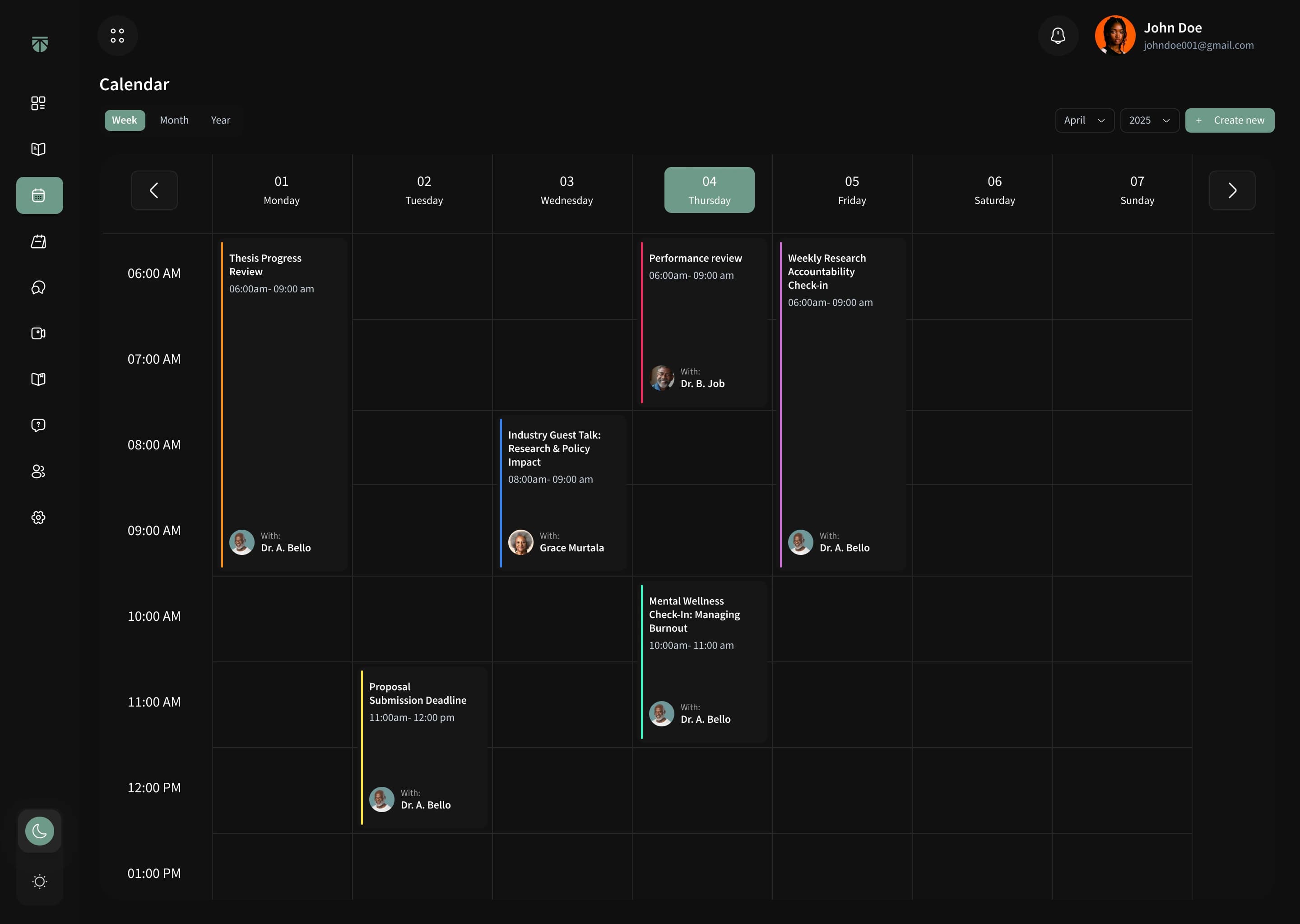Select the Week view toggle

tap(125, 120)
